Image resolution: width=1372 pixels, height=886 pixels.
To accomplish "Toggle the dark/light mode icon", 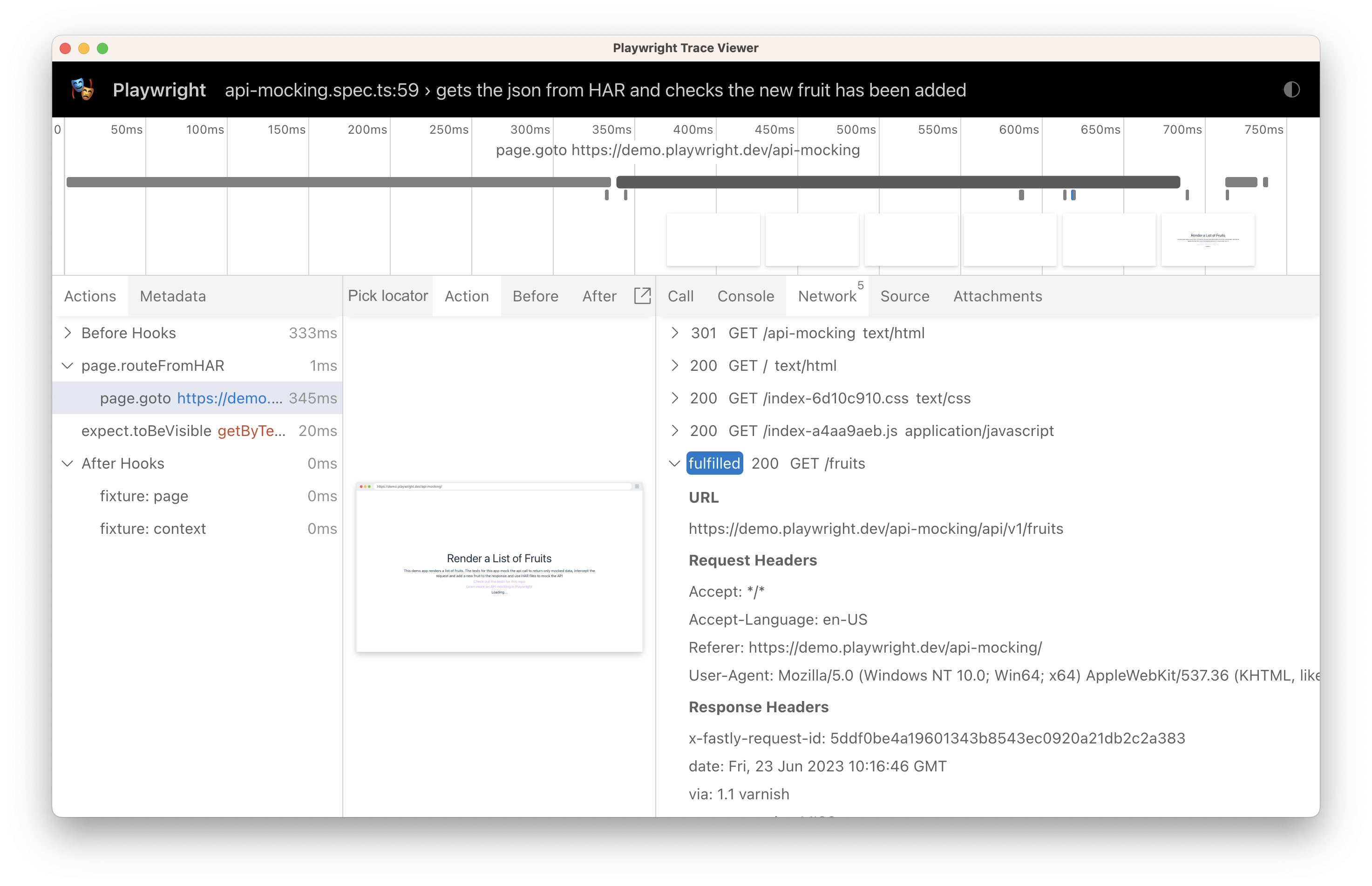I will click(1292, 89).
